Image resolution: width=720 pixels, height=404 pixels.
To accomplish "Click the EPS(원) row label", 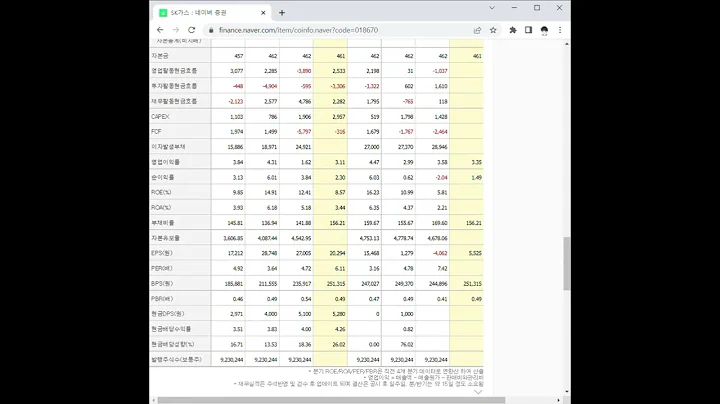I will pos(162,253).
